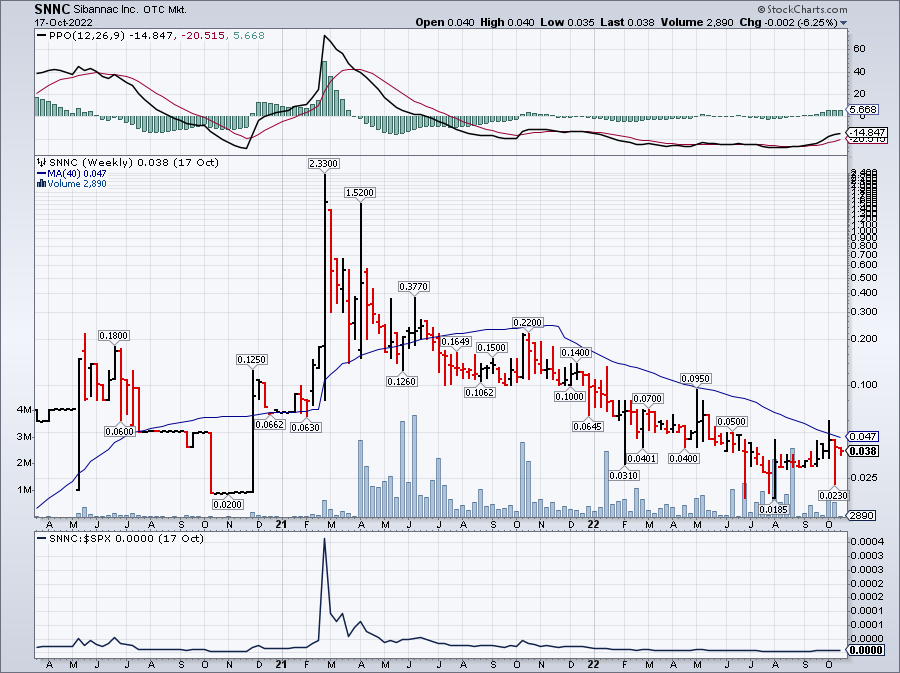Click the 0.0950 price label
Screen dimensions: 900x673
(x=696, y=379)
